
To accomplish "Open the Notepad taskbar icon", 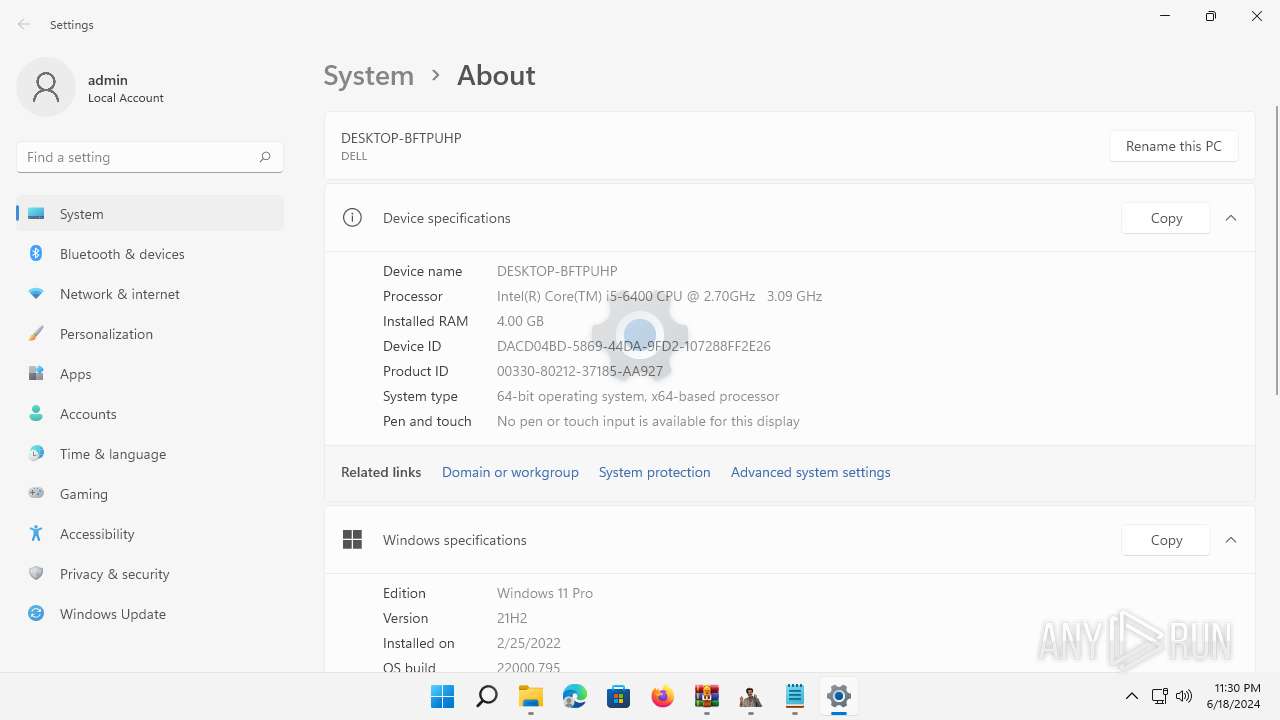I will 794,696.
